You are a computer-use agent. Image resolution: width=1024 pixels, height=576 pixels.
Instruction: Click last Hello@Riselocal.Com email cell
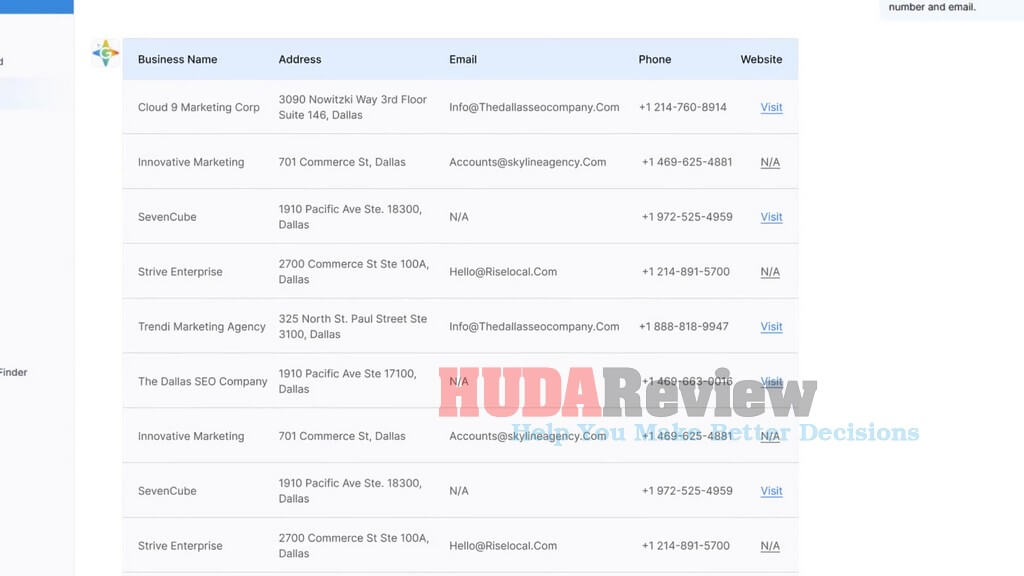503,546
